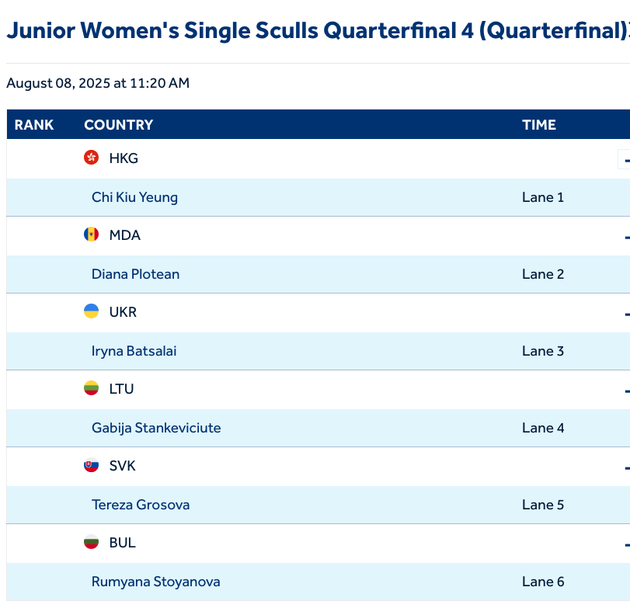Open athlete Chi Kiu Yeung
The image size is (630, 608).
(134, 197)
